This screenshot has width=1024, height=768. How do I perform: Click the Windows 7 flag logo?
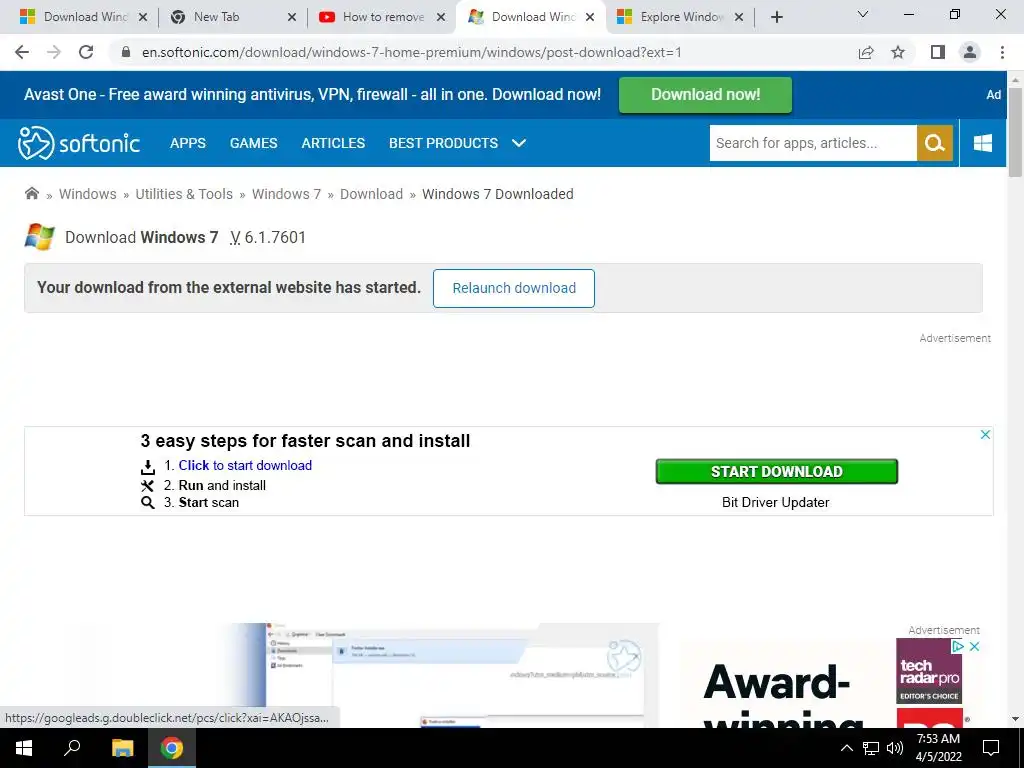tap(40, 237)
